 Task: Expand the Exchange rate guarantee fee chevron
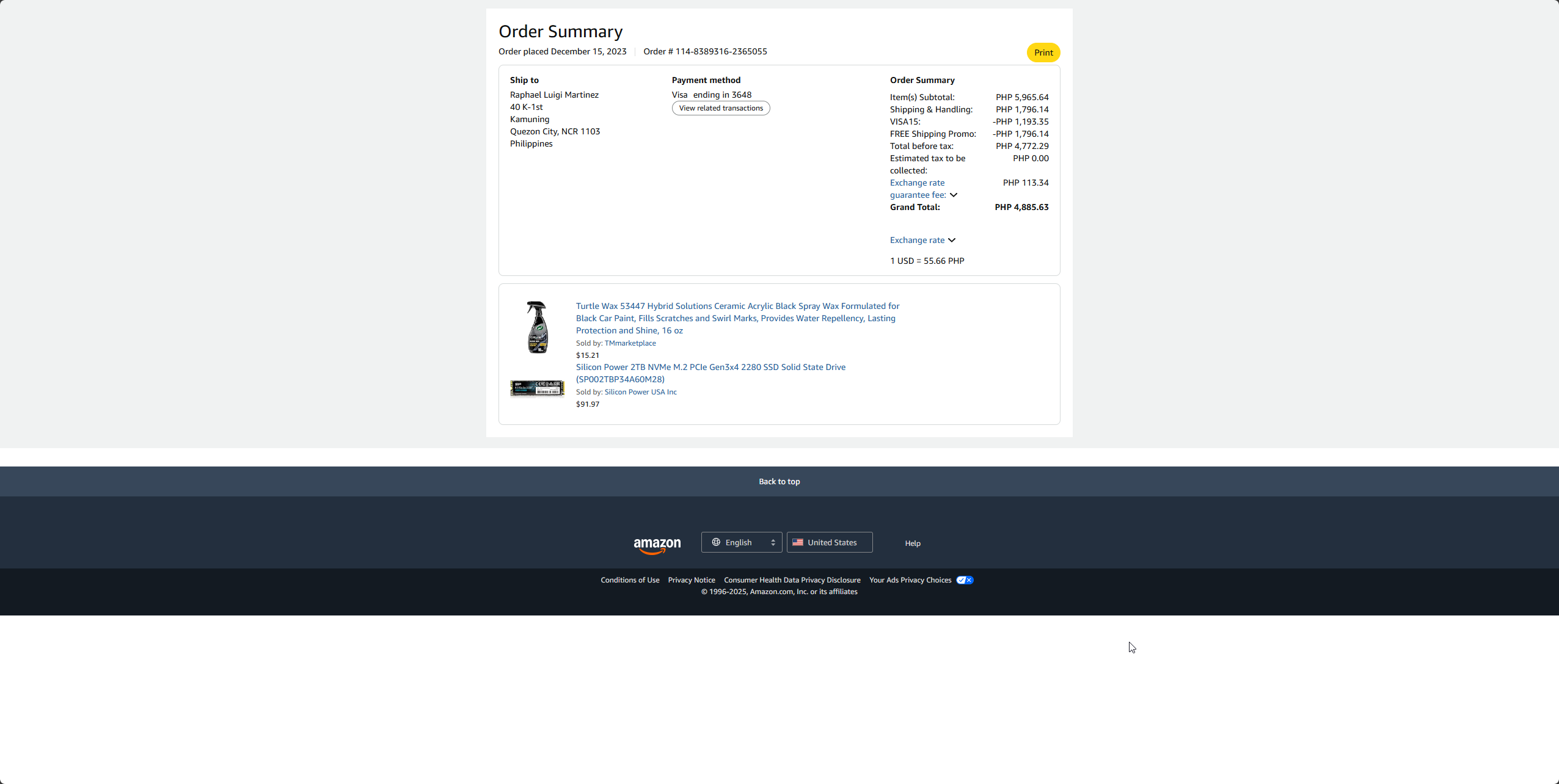954,195
